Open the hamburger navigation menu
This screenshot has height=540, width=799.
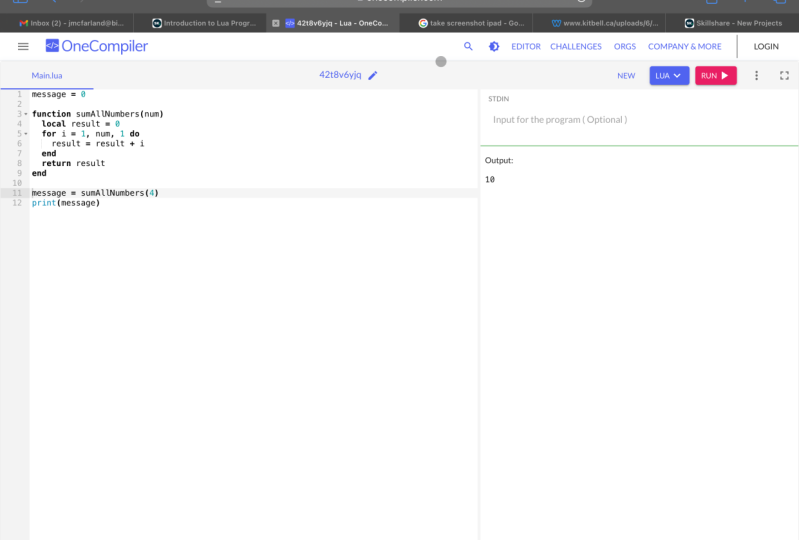click(x=23, y=47)
